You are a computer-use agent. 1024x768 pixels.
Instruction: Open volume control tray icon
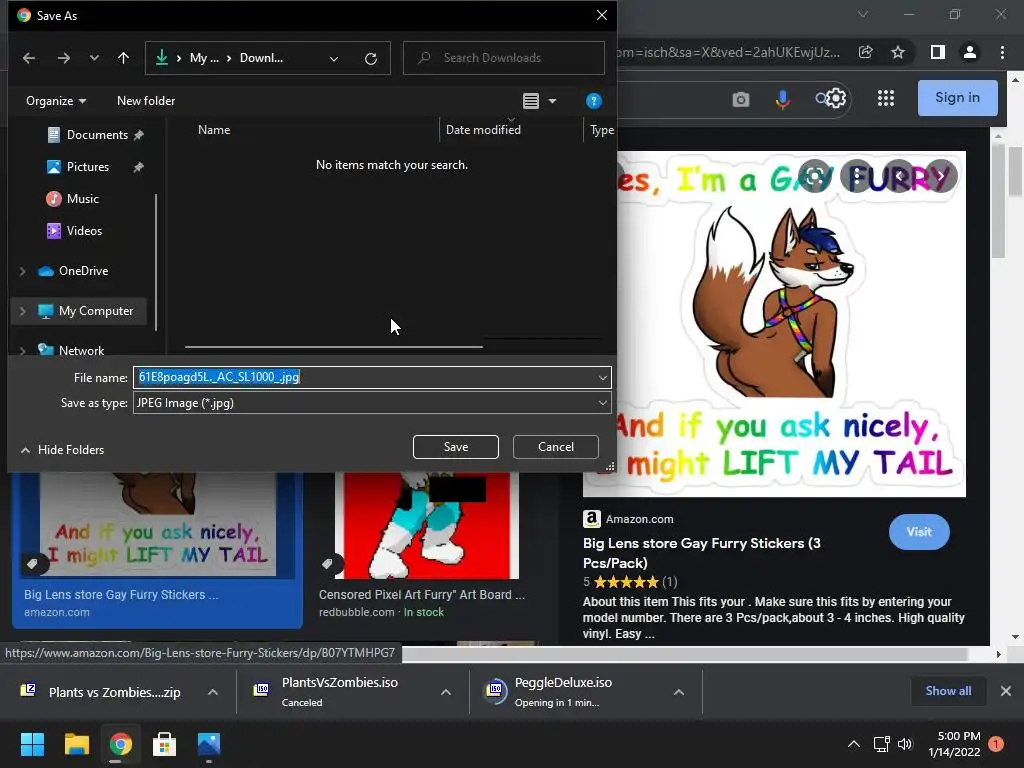pyautogui.click(x=905, y=744)
